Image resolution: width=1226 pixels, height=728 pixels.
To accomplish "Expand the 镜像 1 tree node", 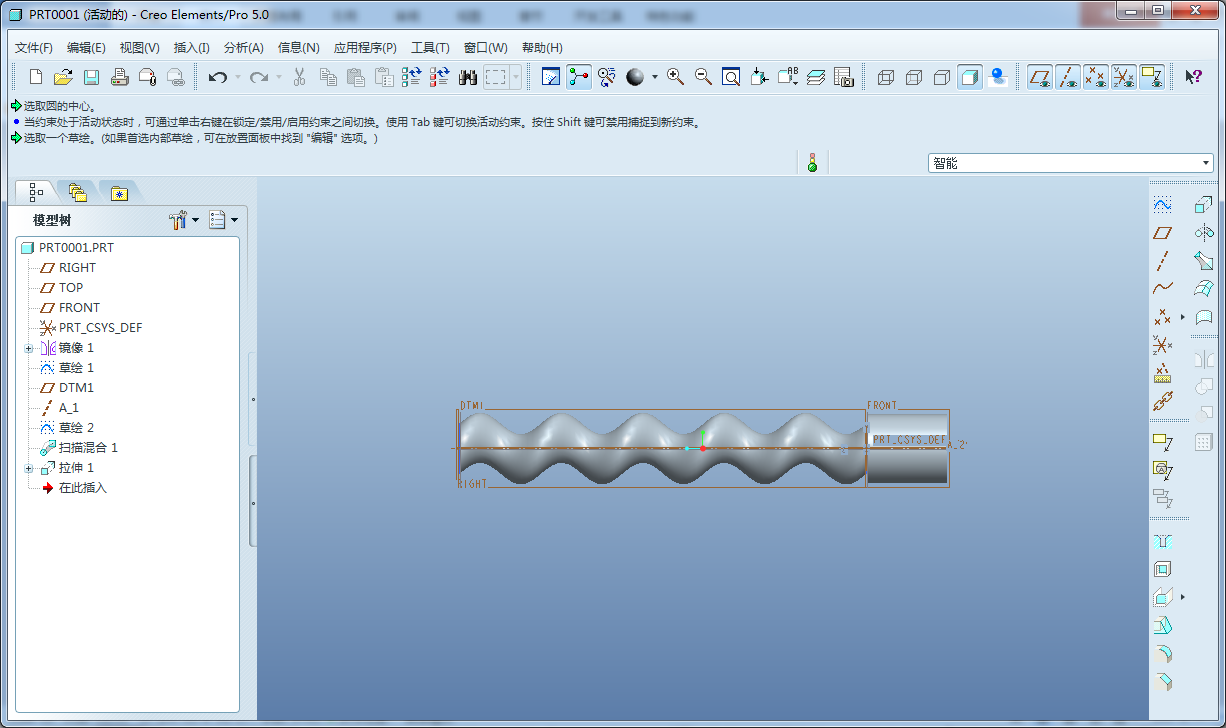I will [x=29, y=348].
